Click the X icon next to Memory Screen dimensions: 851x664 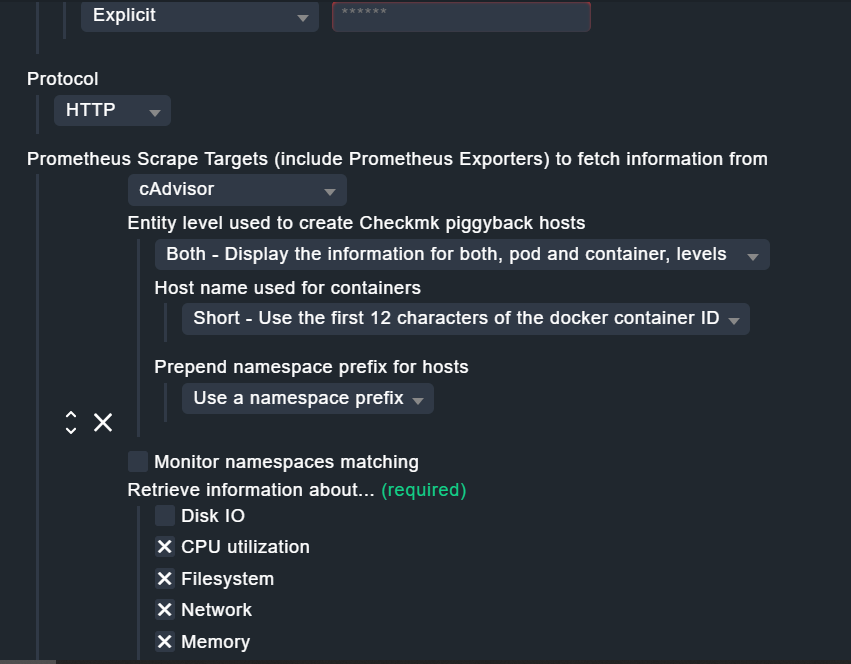(165, 641)
